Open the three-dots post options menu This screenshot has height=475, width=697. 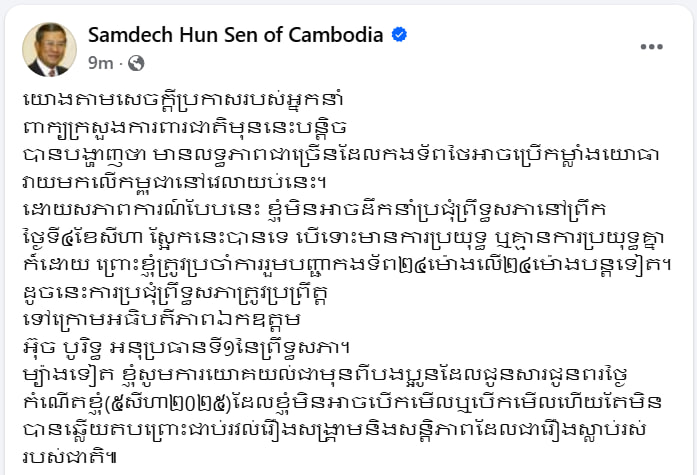pyautogui.click(x=651, y=47)
